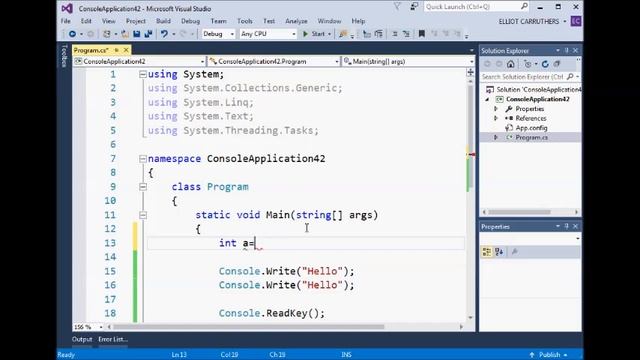Click the Categorized icon in Properties panel
The height and width of the screenshot is (360, 640).
(487, 252)
